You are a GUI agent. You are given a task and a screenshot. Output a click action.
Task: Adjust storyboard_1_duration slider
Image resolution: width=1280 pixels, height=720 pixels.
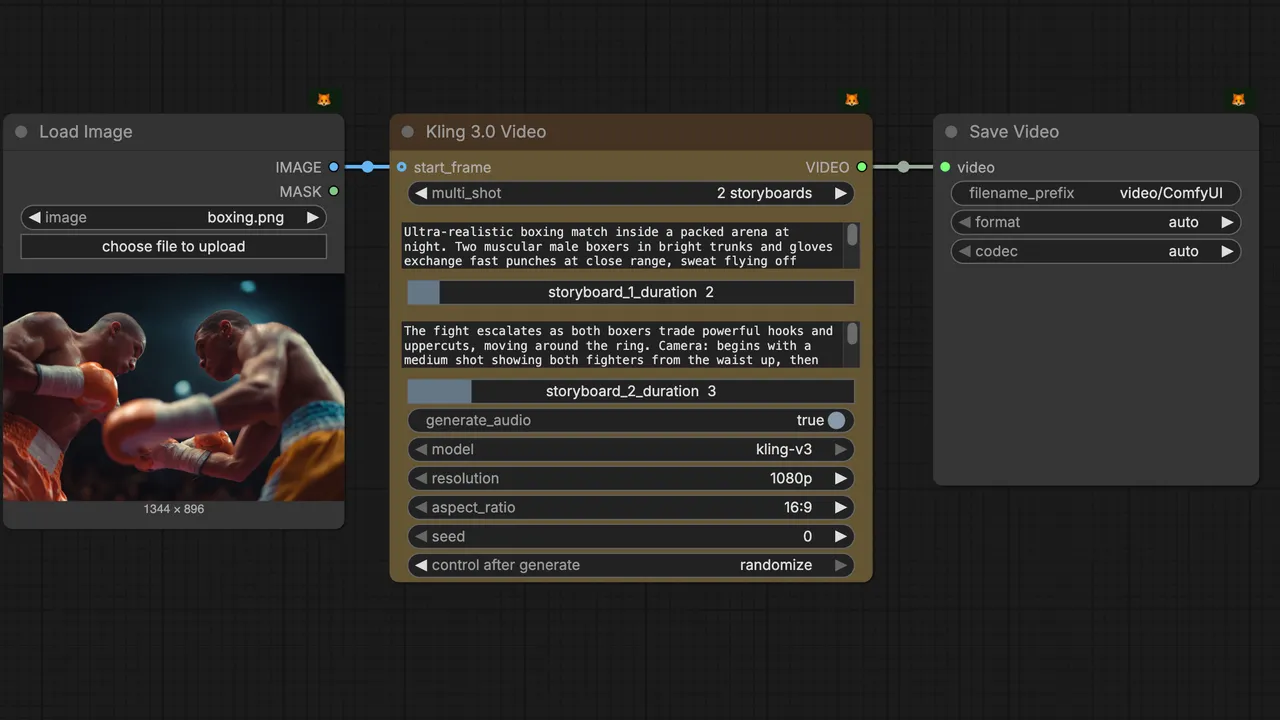pyautogui.click(x=631, y=292)
